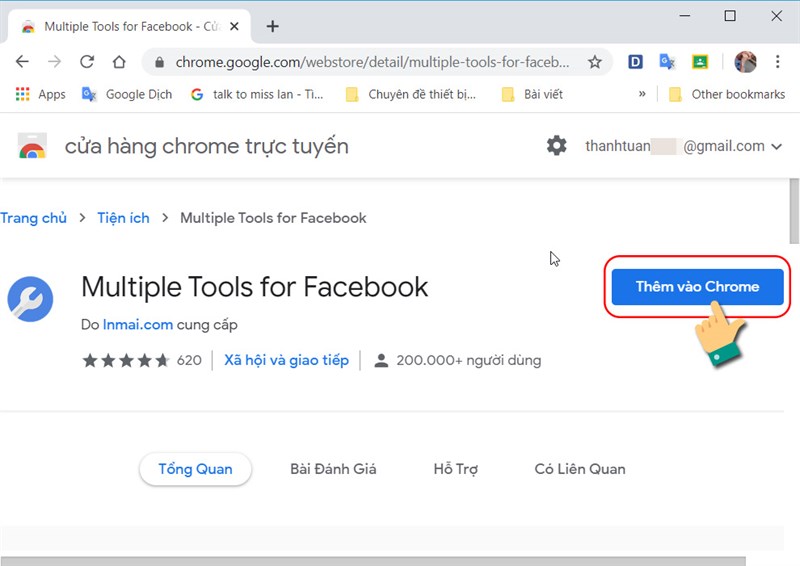Open Google Dịch bookmark
This screenshot has height=566, width=800.
127,94
